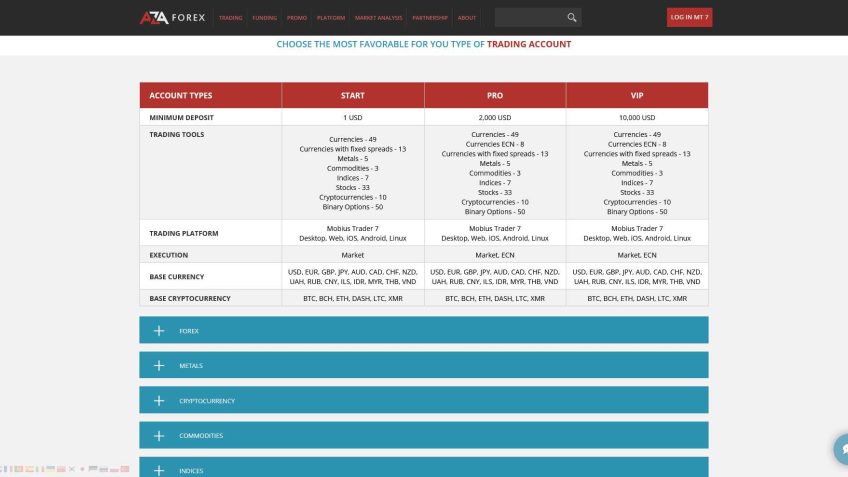Click the magnifying glass search icon
The height and width of the screenshot is (477, 848).
[x=571, y=17]
